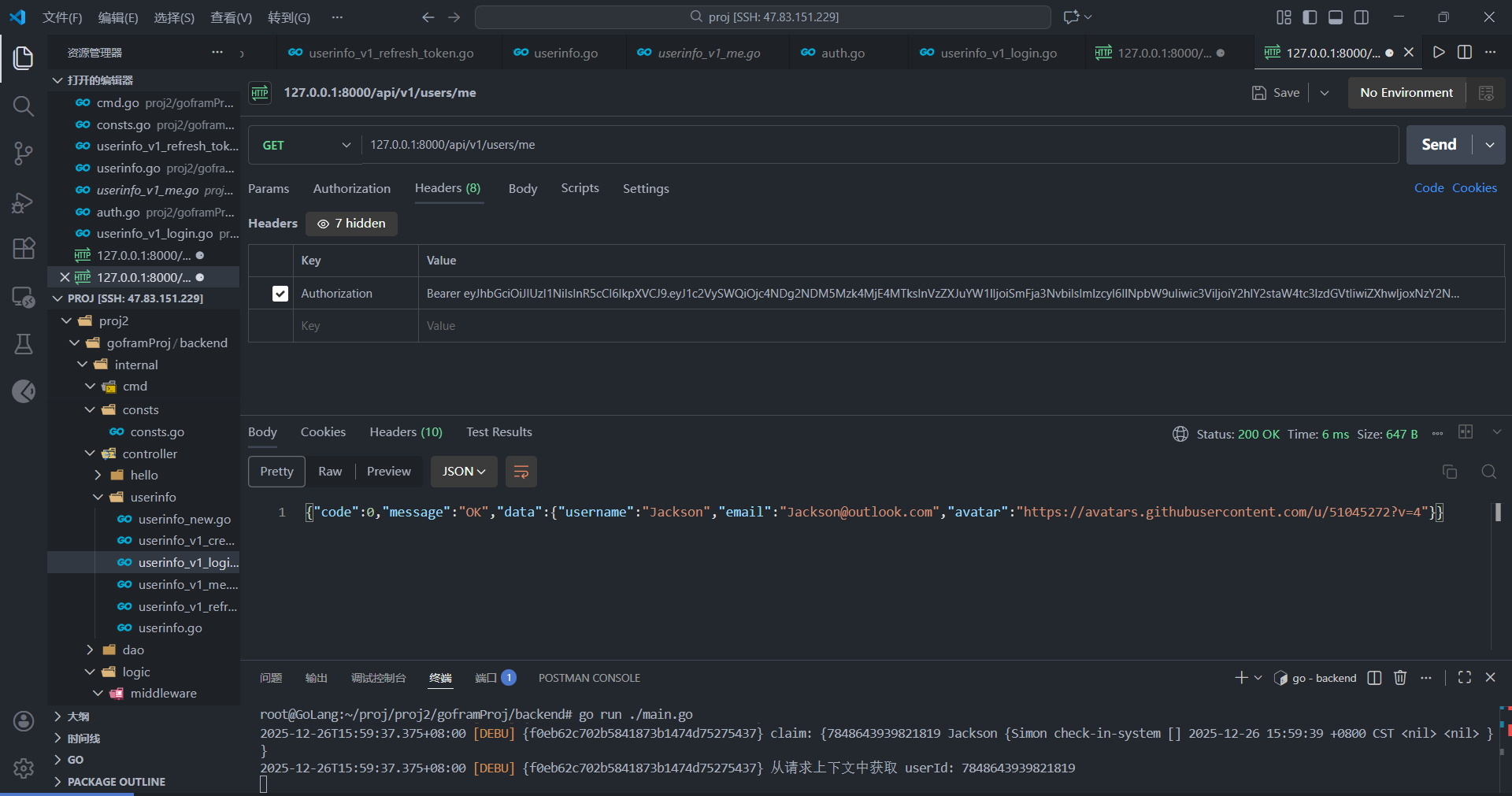The width and height of the screenshot is (1512, 796).
Task: Click the request URL input field
Action: pos(880,145)
